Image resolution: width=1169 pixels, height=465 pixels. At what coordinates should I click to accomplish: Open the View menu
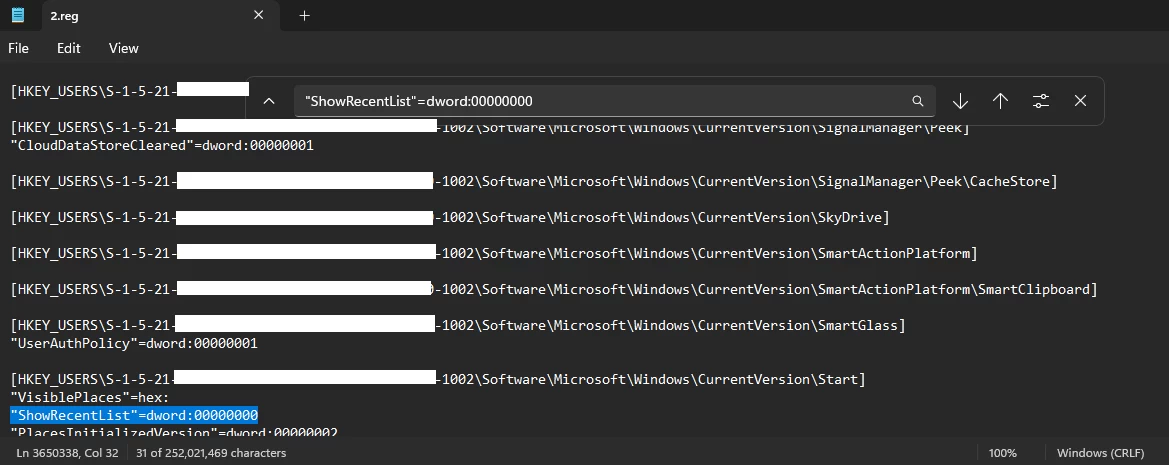pos(123,48)
